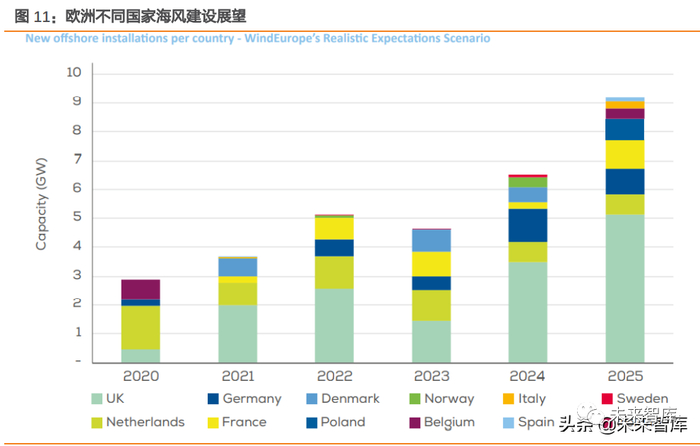The height and width of the screenshot is (446, 700).
Task: Click the Spain legend color swatch
Action: [508, 422]
